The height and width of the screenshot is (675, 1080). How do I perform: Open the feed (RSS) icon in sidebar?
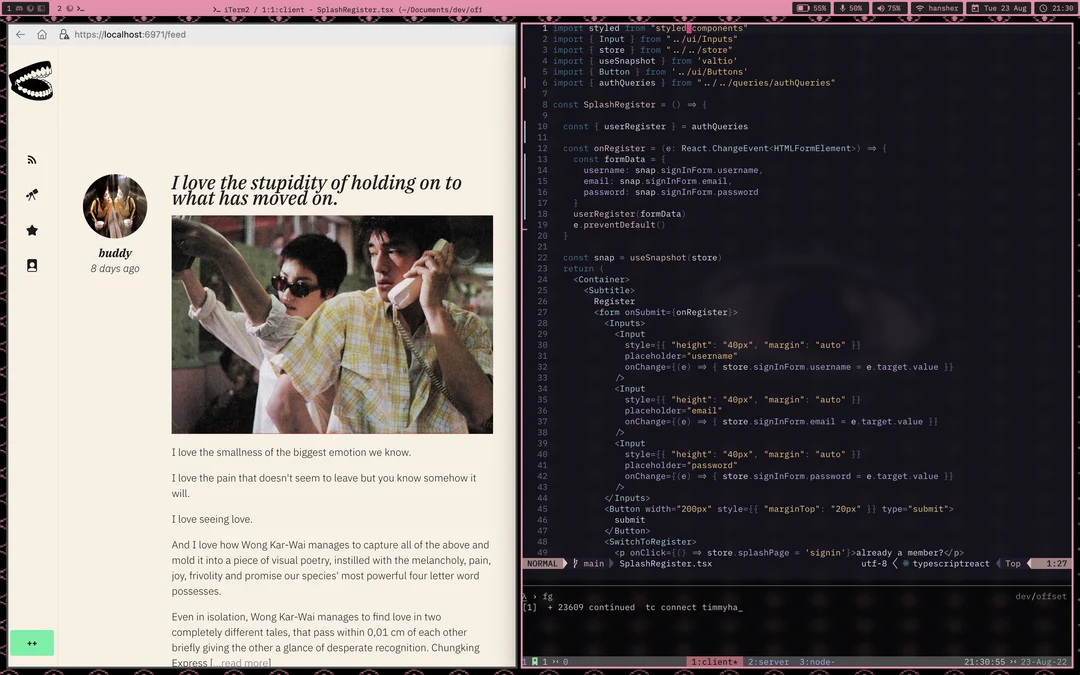[32, 160]
